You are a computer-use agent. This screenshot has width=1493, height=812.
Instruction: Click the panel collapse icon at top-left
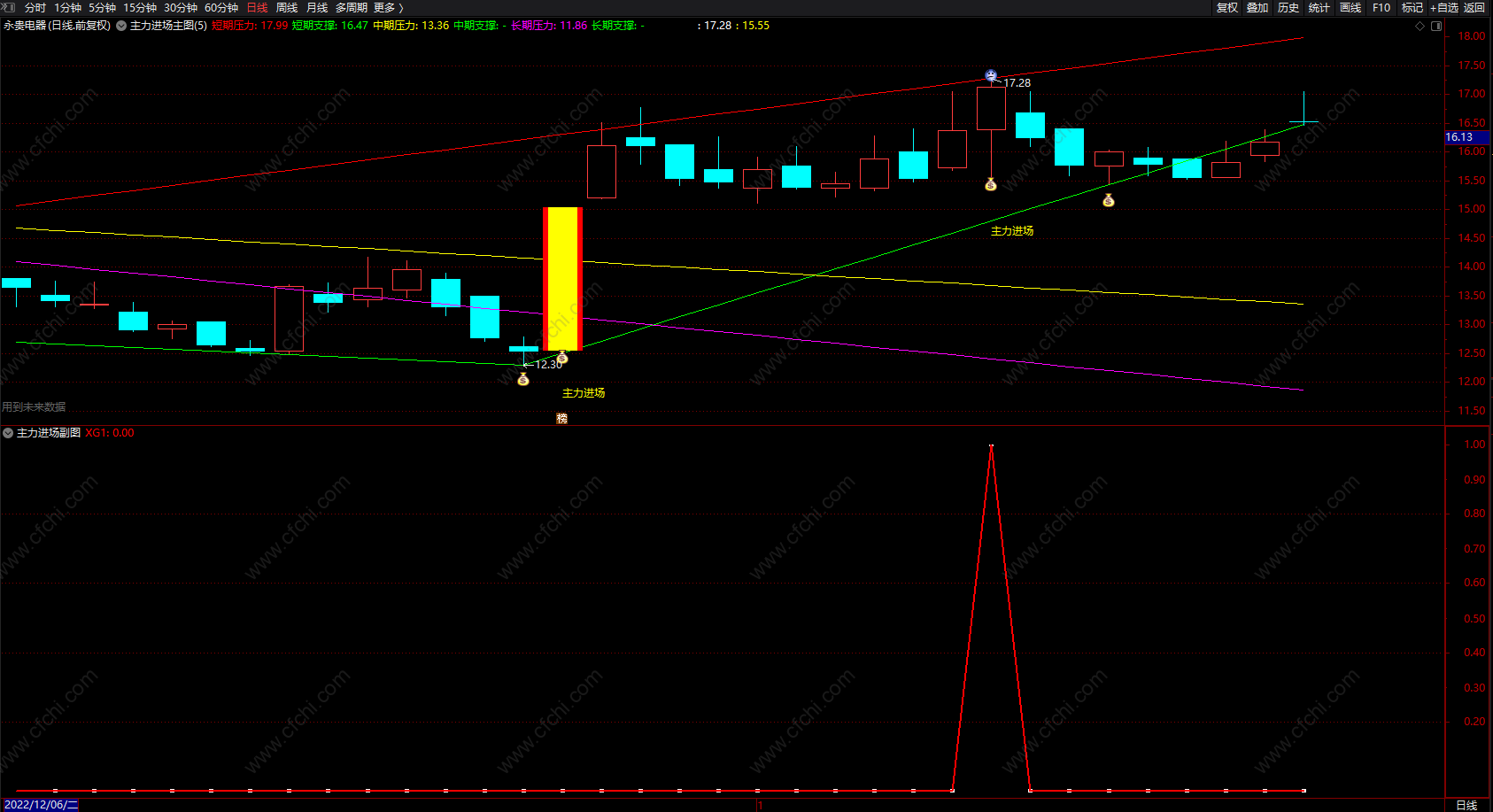point(9,7)
